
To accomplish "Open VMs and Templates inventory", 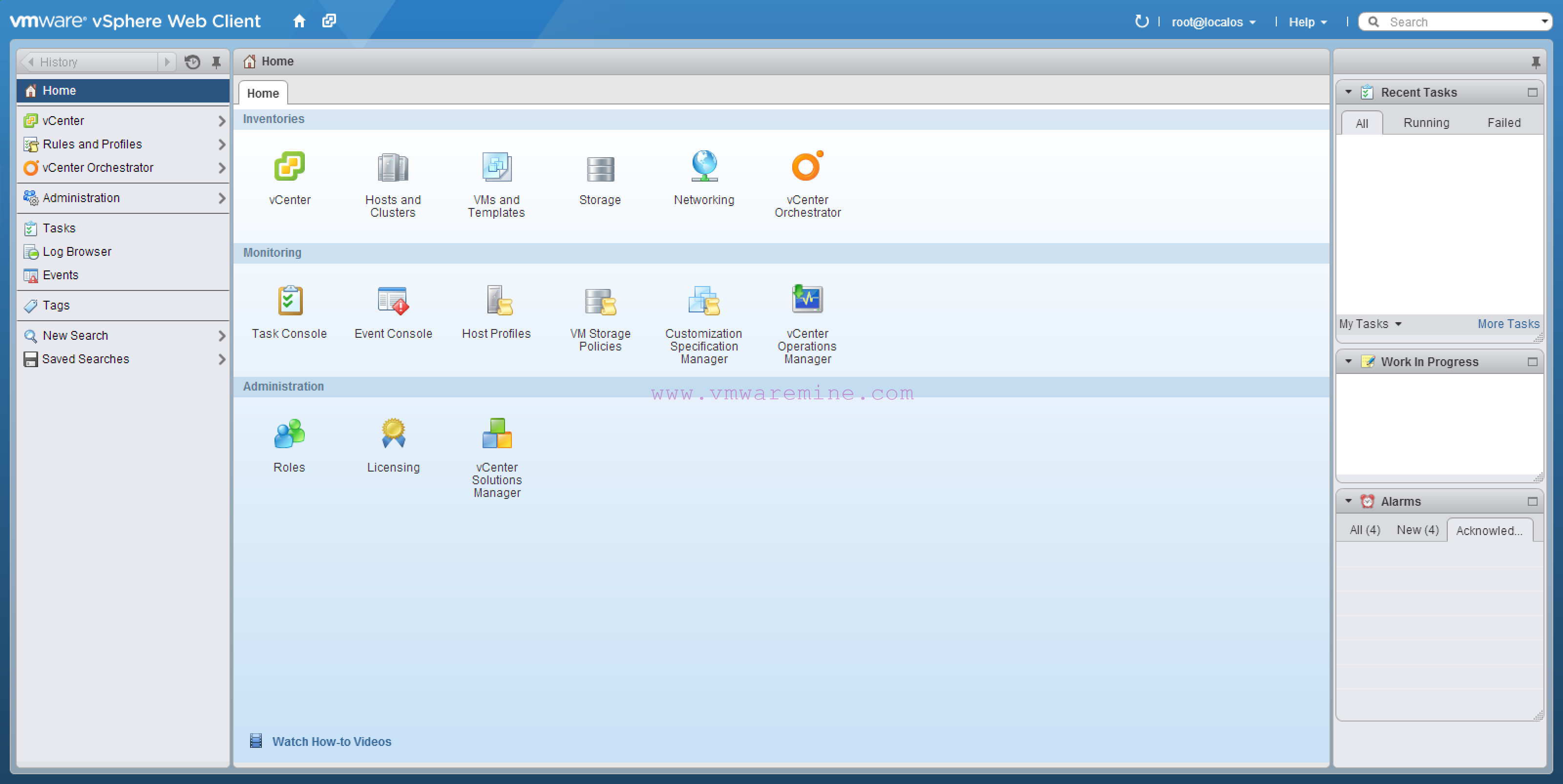I will 496,167.
